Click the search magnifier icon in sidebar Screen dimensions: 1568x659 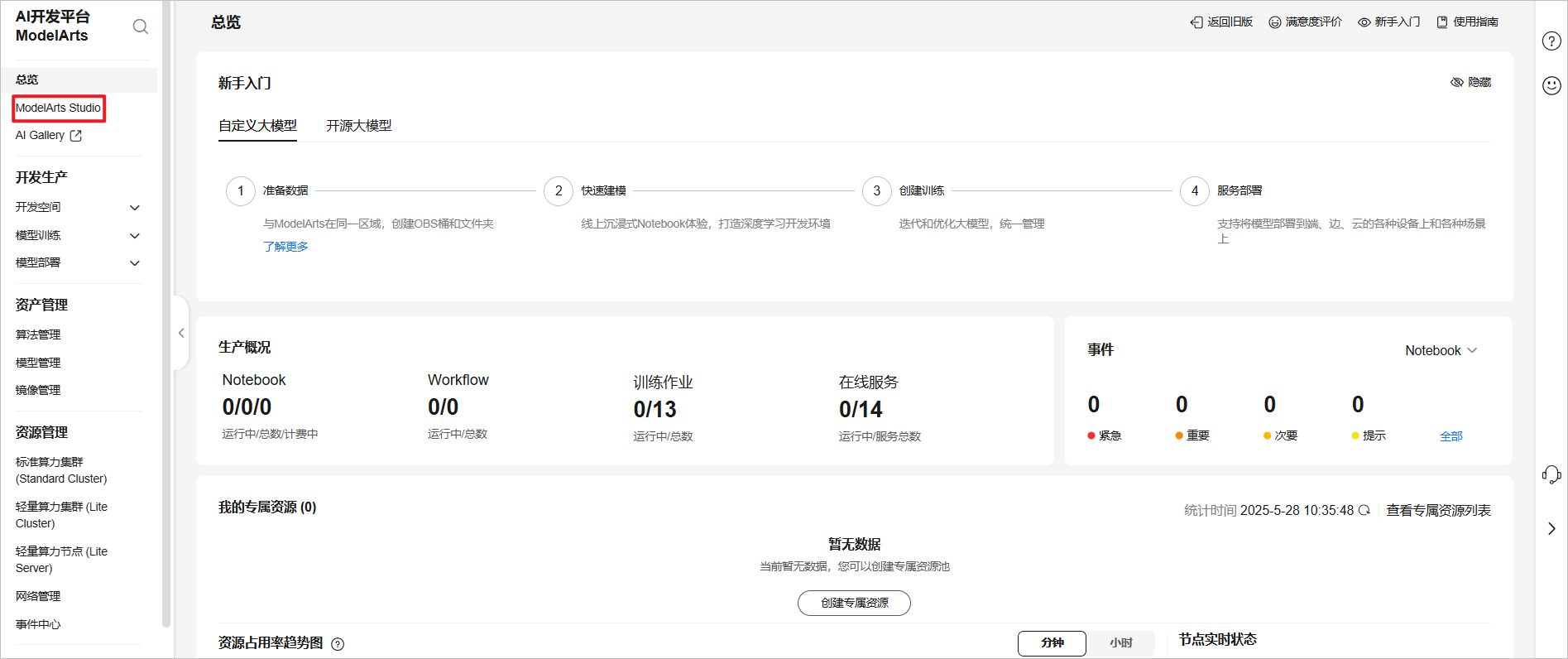point(141,26)
